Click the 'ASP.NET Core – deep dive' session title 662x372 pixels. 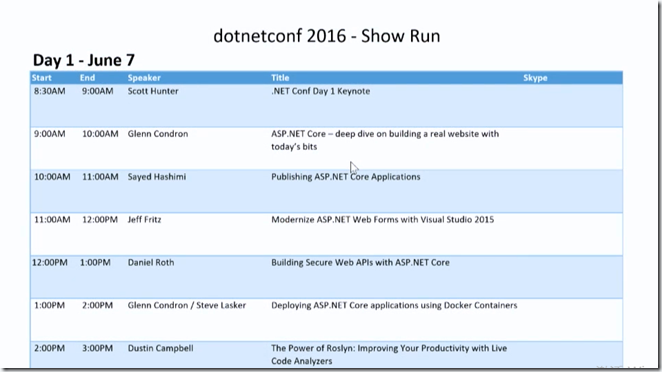pos(385,140)
